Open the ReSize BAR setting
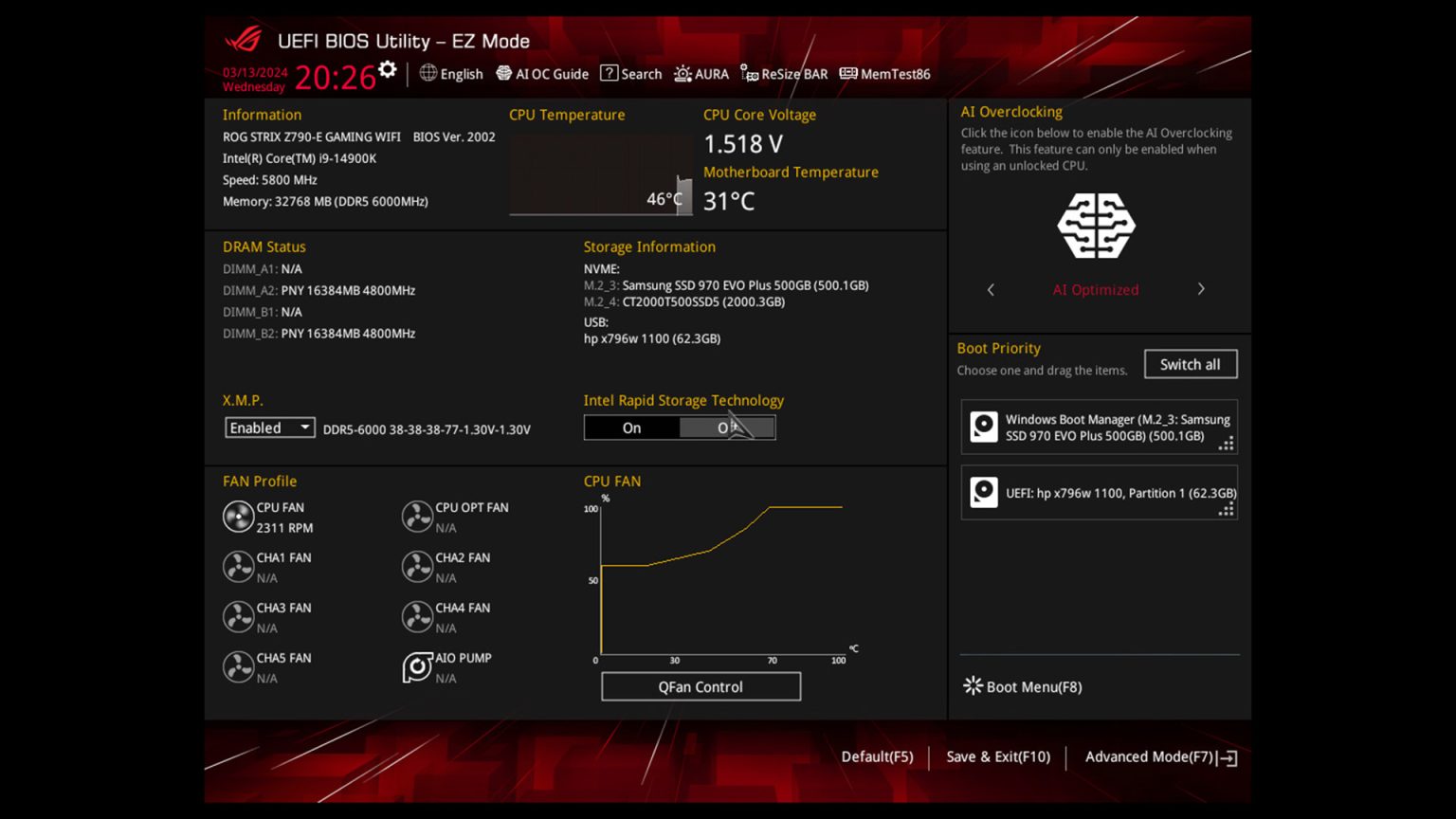Viewport: 1456px width, 819px height. click(784, 74)
